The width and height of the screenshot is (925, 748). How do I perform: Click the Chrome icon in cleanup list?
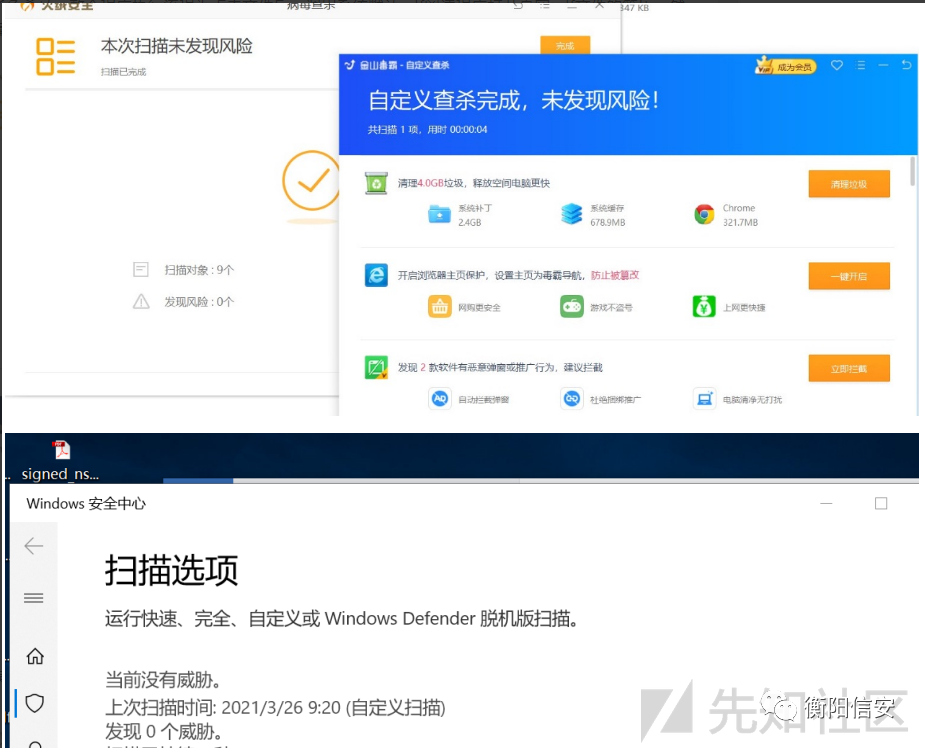704,215
